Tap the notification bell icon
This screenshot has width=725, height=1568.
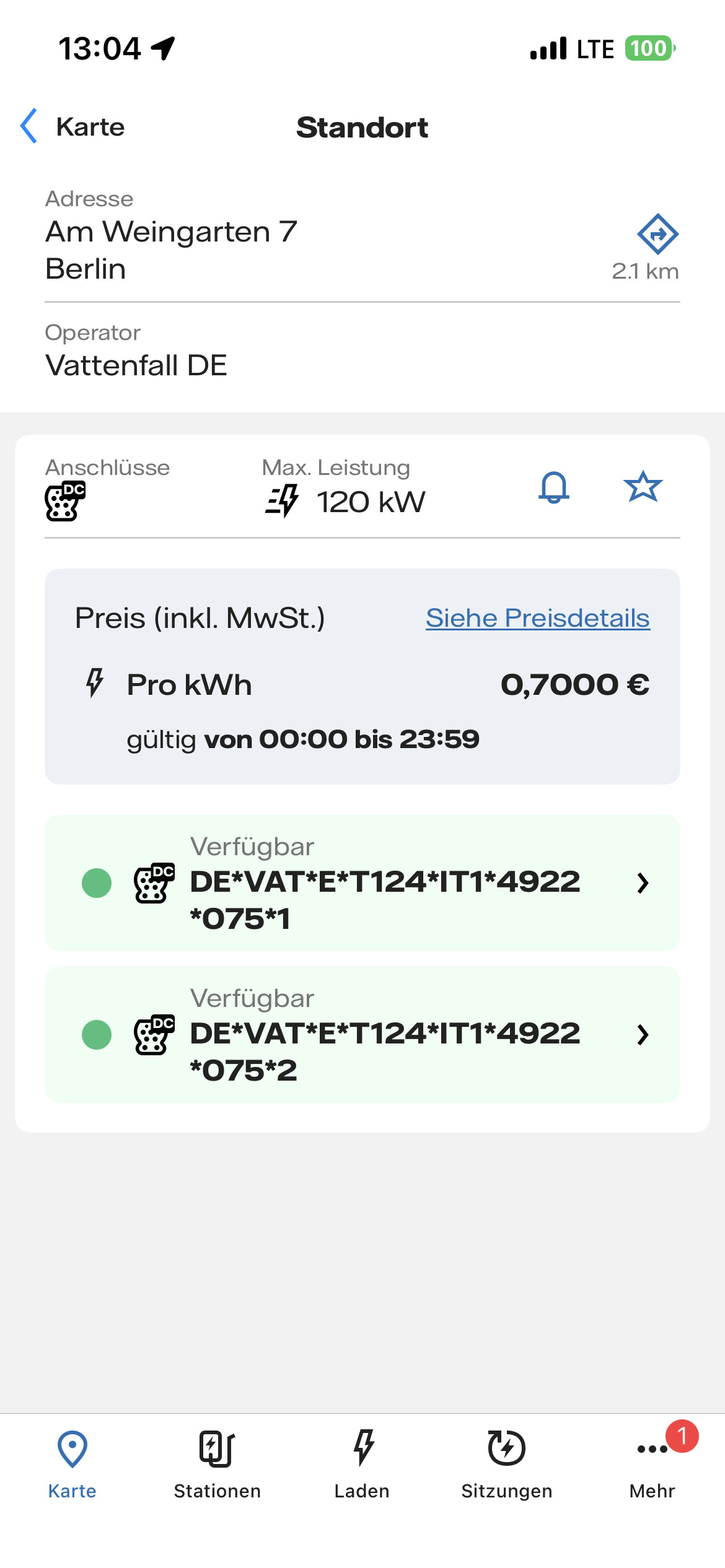(554, 487)
